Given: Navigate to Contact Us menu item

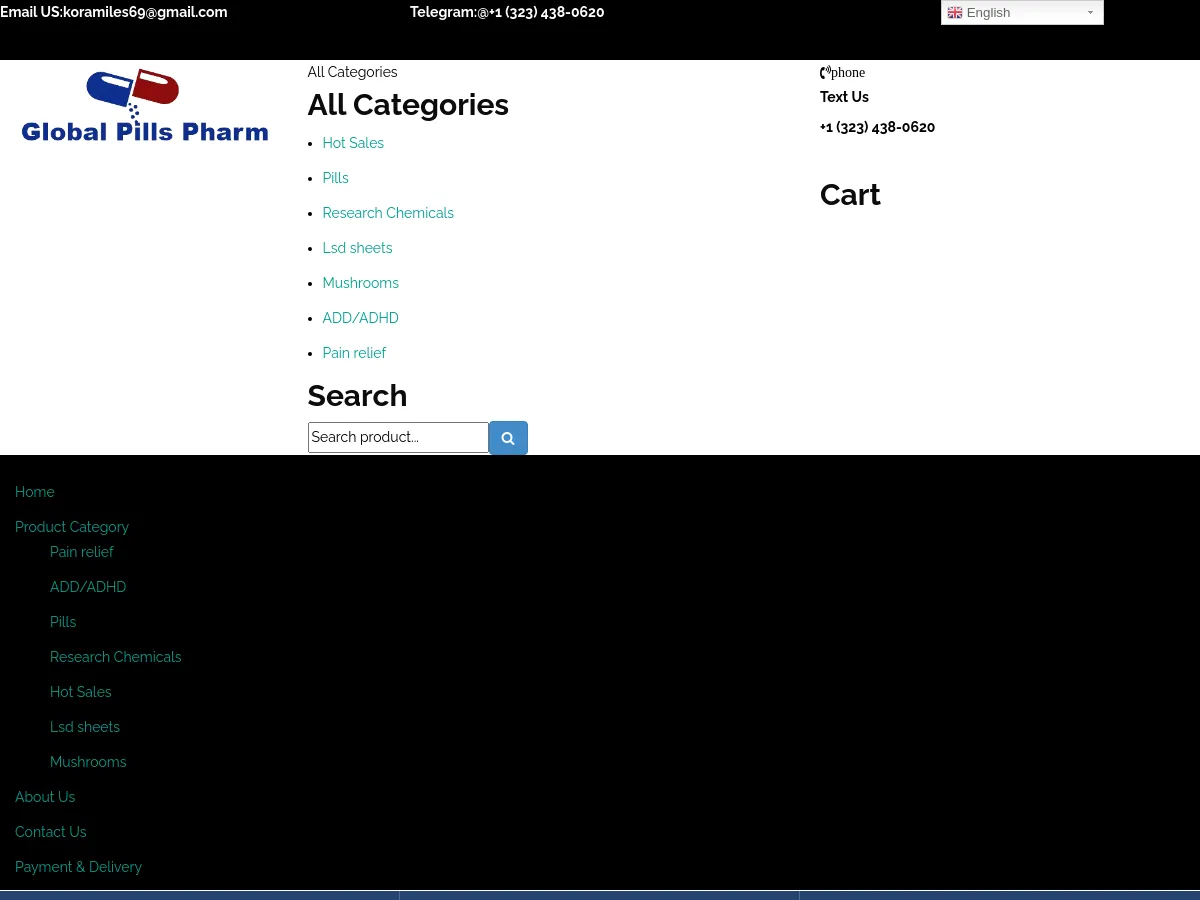Looking at the screenshot, I should pos(51,832).
